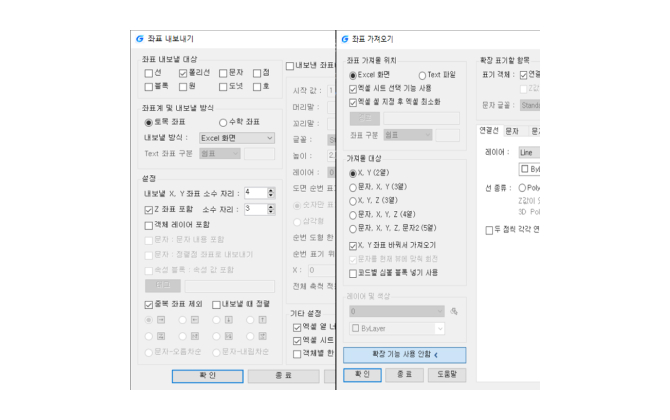Screen dimensions: 670x420
Task: Increase the X, Y decimal places spinner
Action: tap(272, 189)
